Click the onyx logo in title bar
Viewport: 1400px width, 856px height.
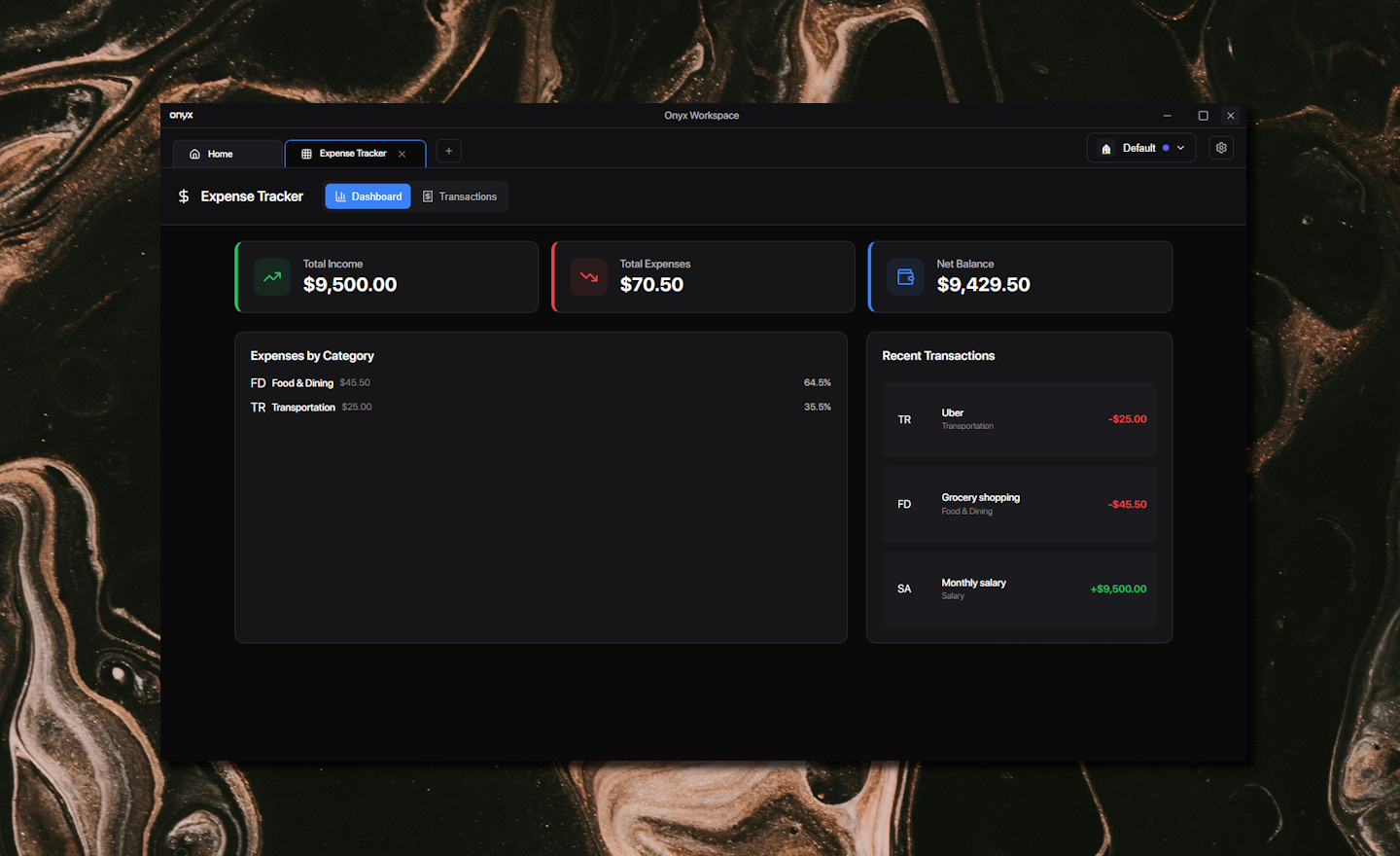pos(181,115)
